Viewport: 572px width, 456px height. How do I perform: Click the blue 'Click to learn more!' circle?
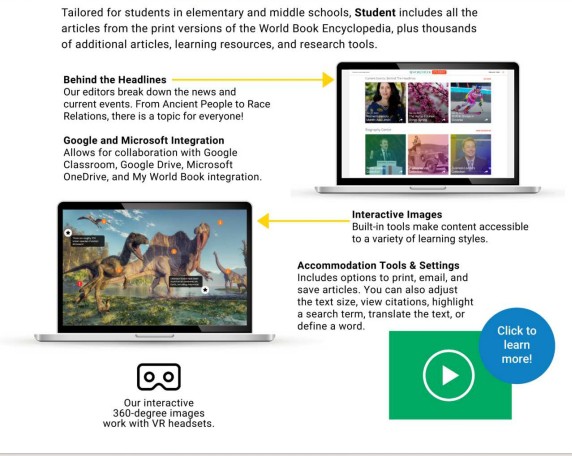point(517,345)
